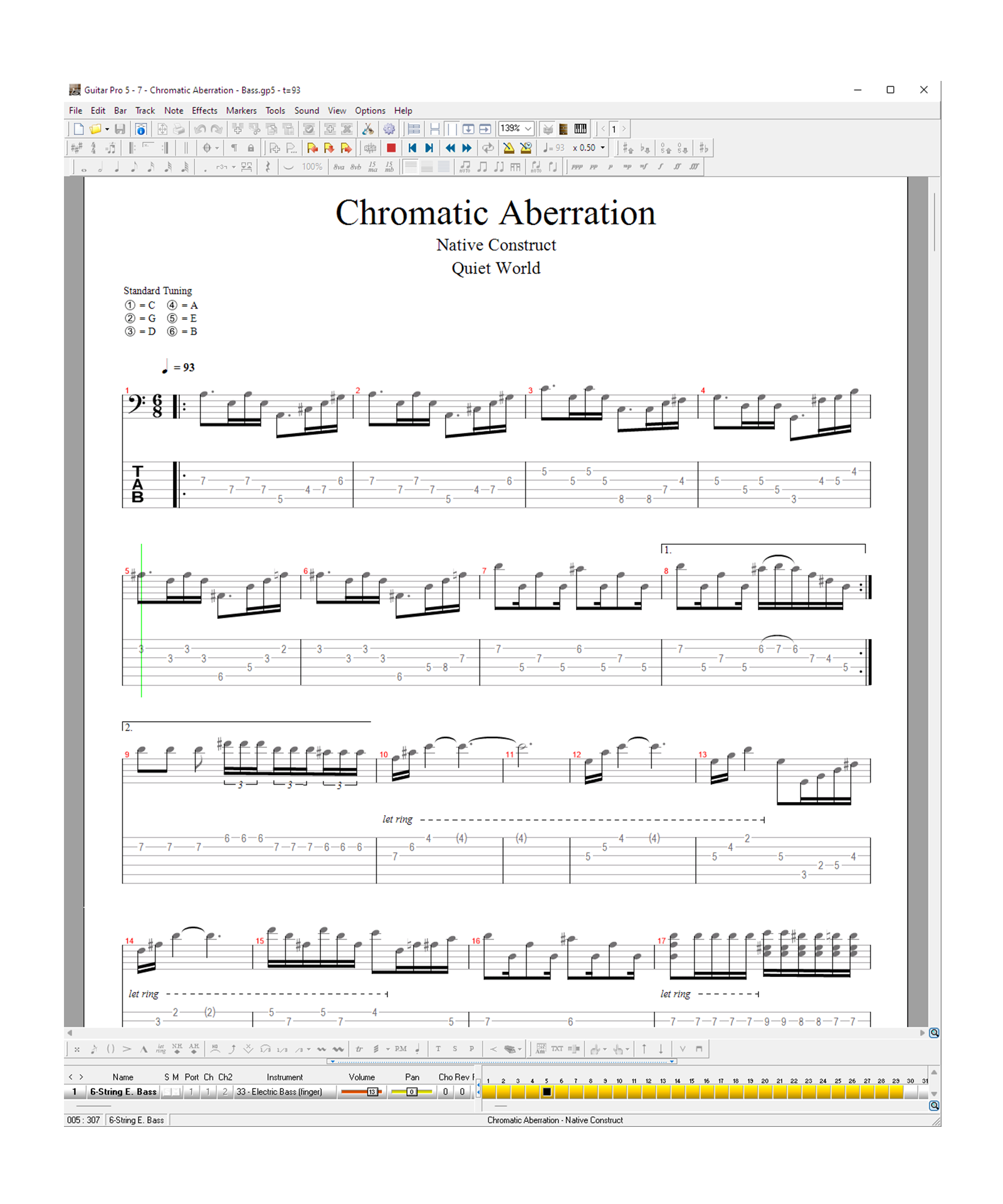Jump to the first bar
Viewport: 1003px width, 1204px height.
tap(412, 148)
